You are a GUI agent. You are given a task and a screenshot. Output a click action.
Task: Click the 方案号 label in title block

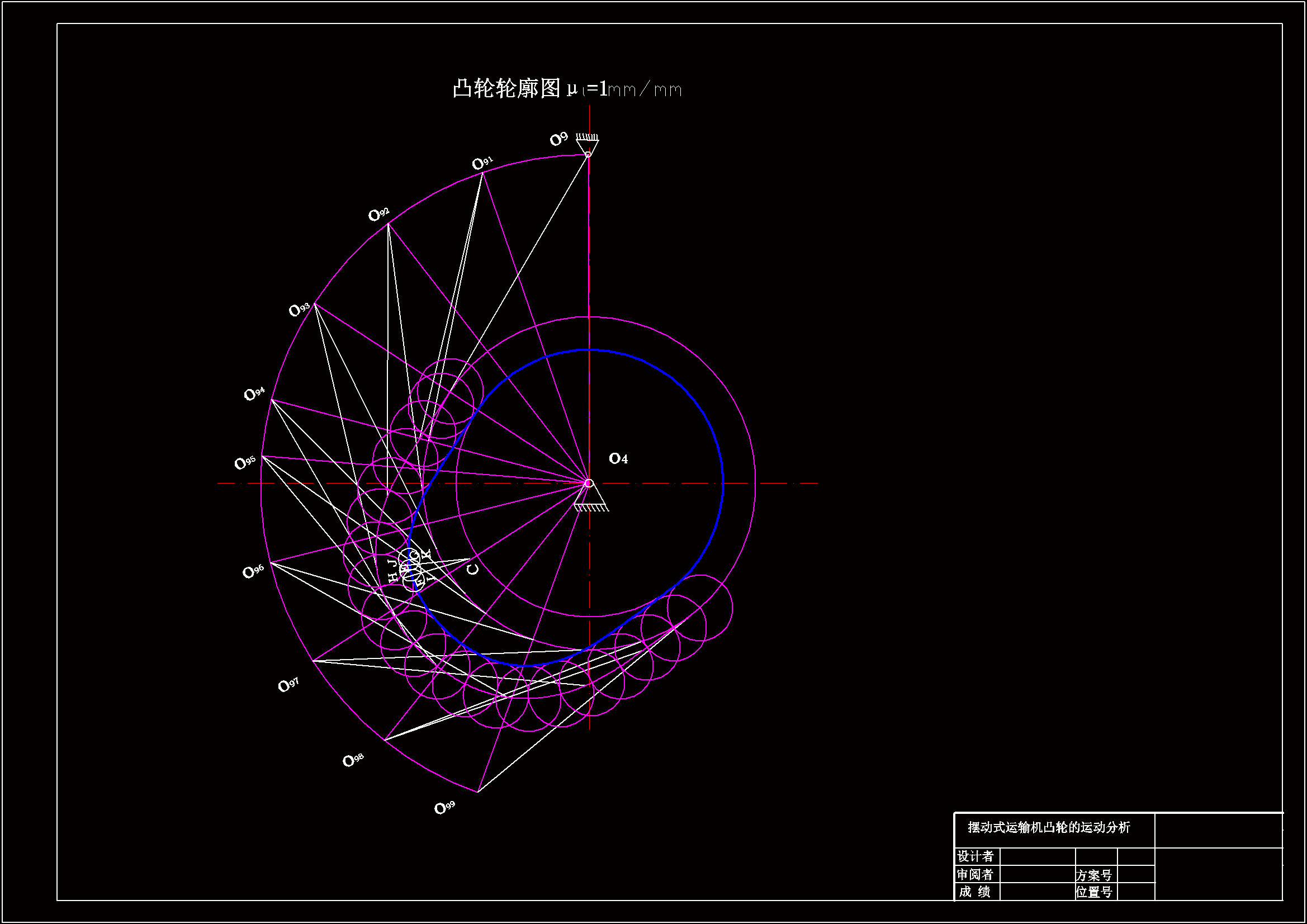point(1093,874)
